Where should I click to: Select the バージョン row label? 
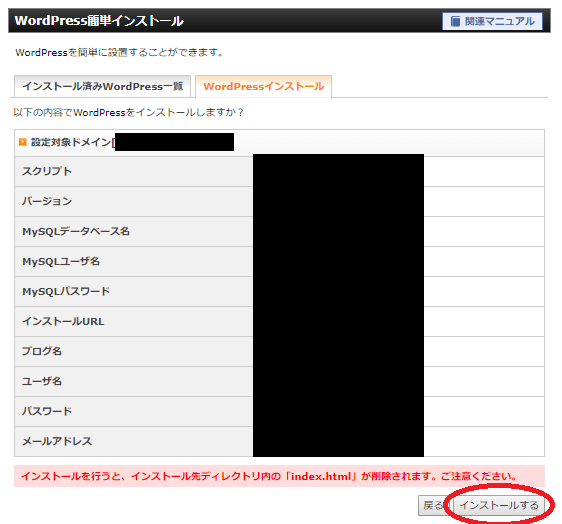pos(47,201)
